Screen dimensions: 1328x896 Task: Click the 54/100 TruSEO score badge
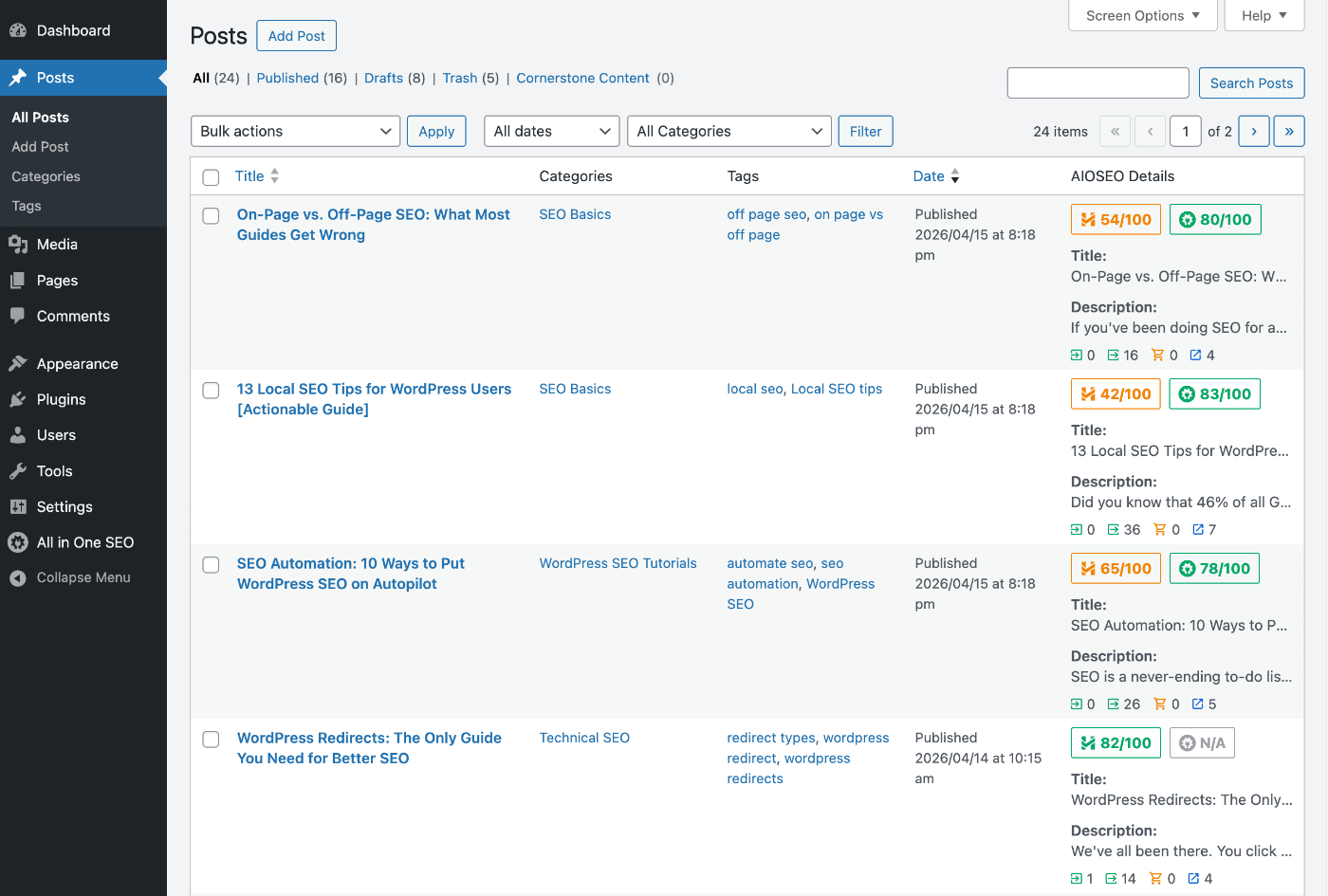pyautogui.click(x=1116, y=220)
